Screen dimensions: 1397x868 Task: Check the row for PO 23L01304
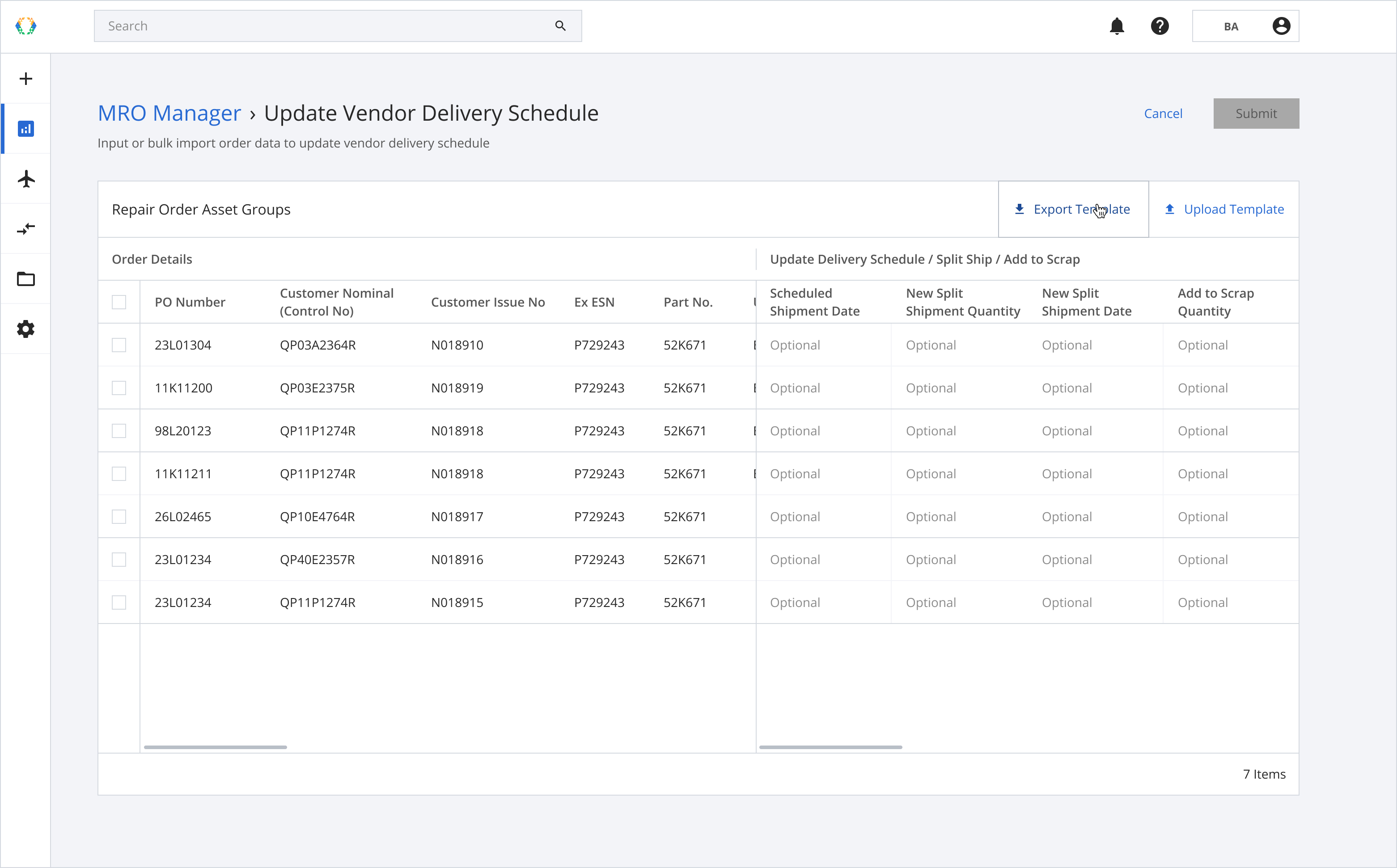119,345
